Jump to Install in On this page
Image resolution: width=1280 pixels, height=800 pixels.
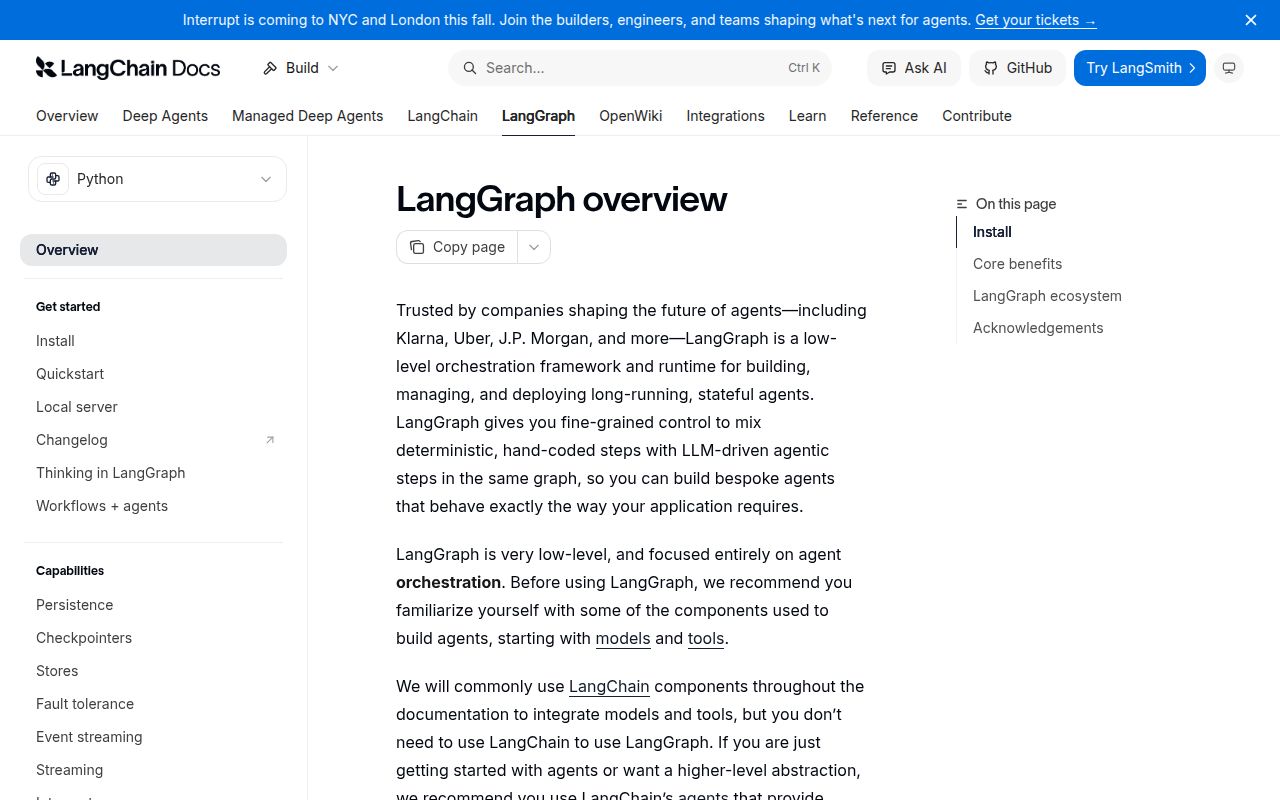tap(992, 232)
